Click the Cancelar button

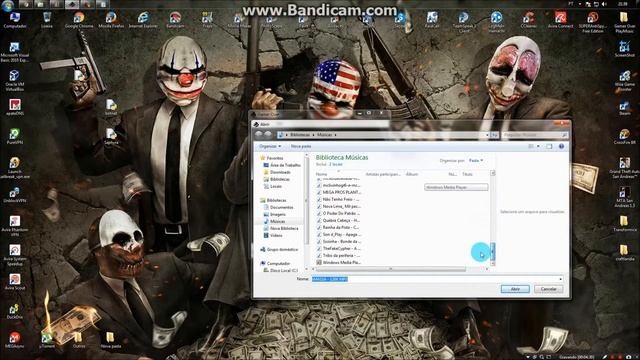pyautogui.click(x=548, y=289)
